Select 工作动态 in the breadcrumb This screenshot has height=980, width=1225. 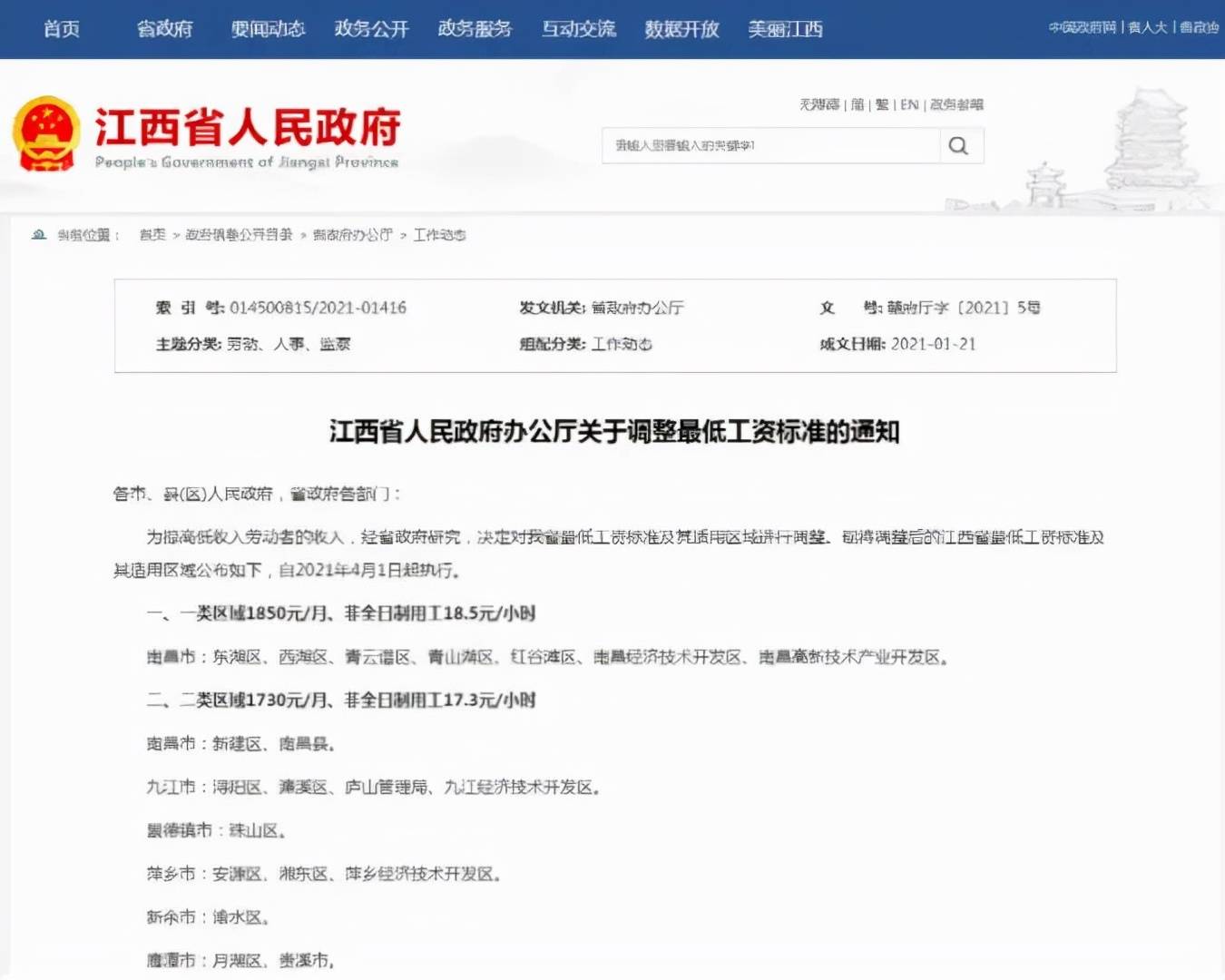click(x=440, y=235)
